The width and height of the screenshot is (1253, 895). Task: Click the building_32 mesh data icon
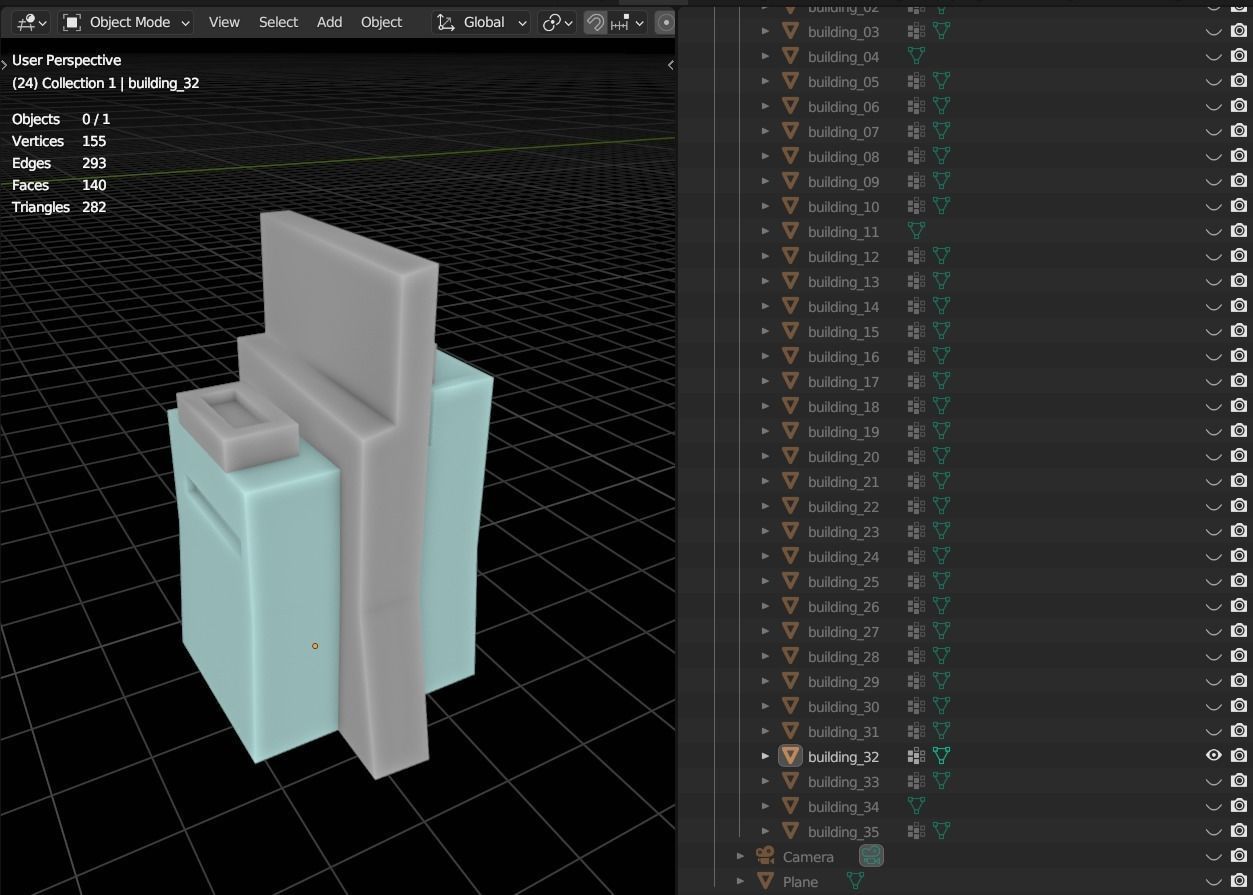[x=941, y=756]
